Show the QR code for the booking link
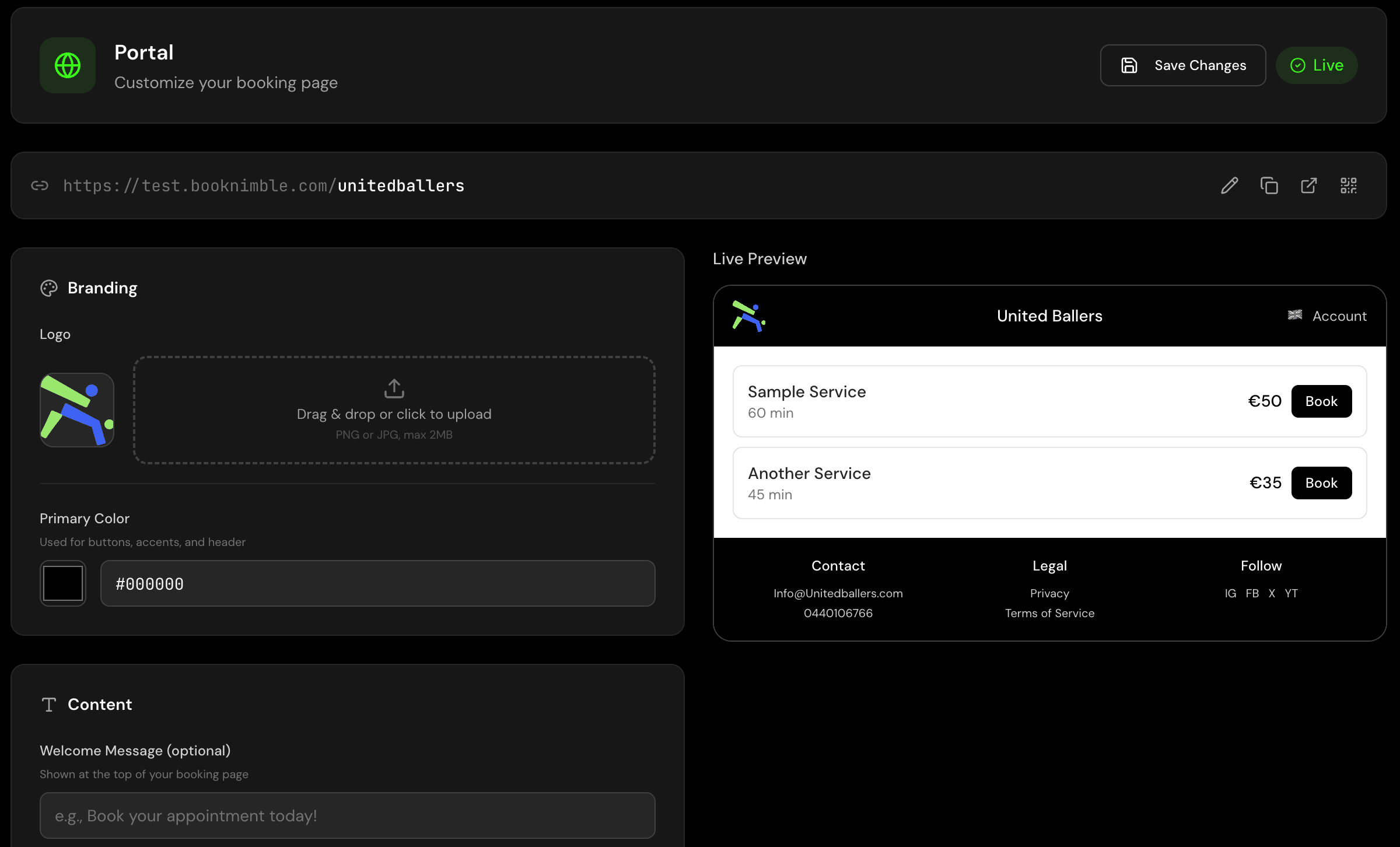Image resolution: width=1400 pixels, height=847 pixels. click(x=1349, y=185)
